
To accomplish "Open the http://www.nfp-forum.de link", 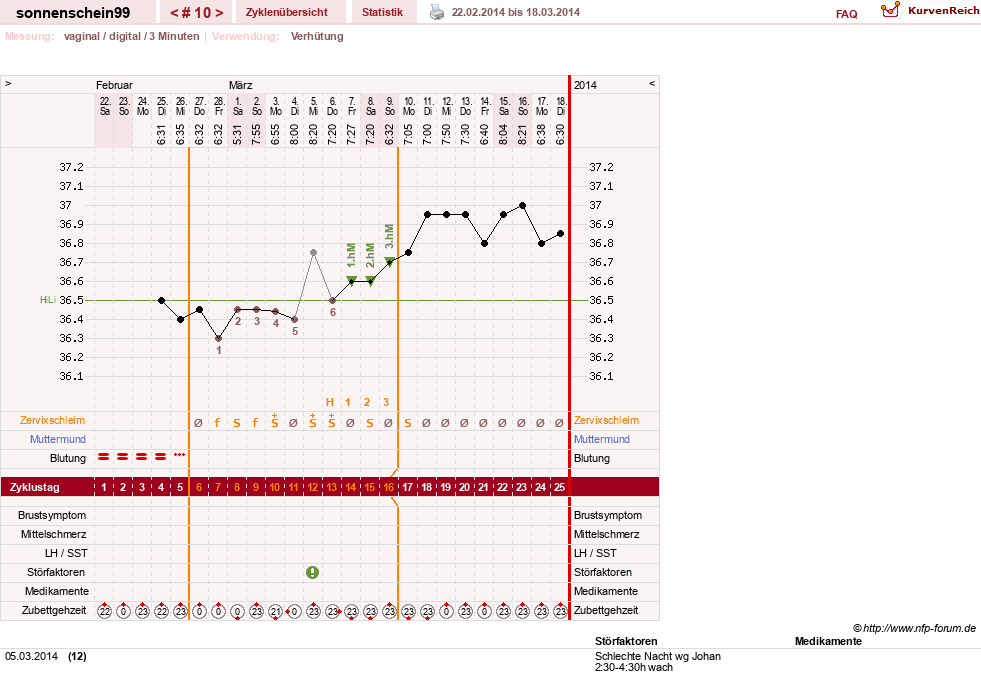I will 919,628.
